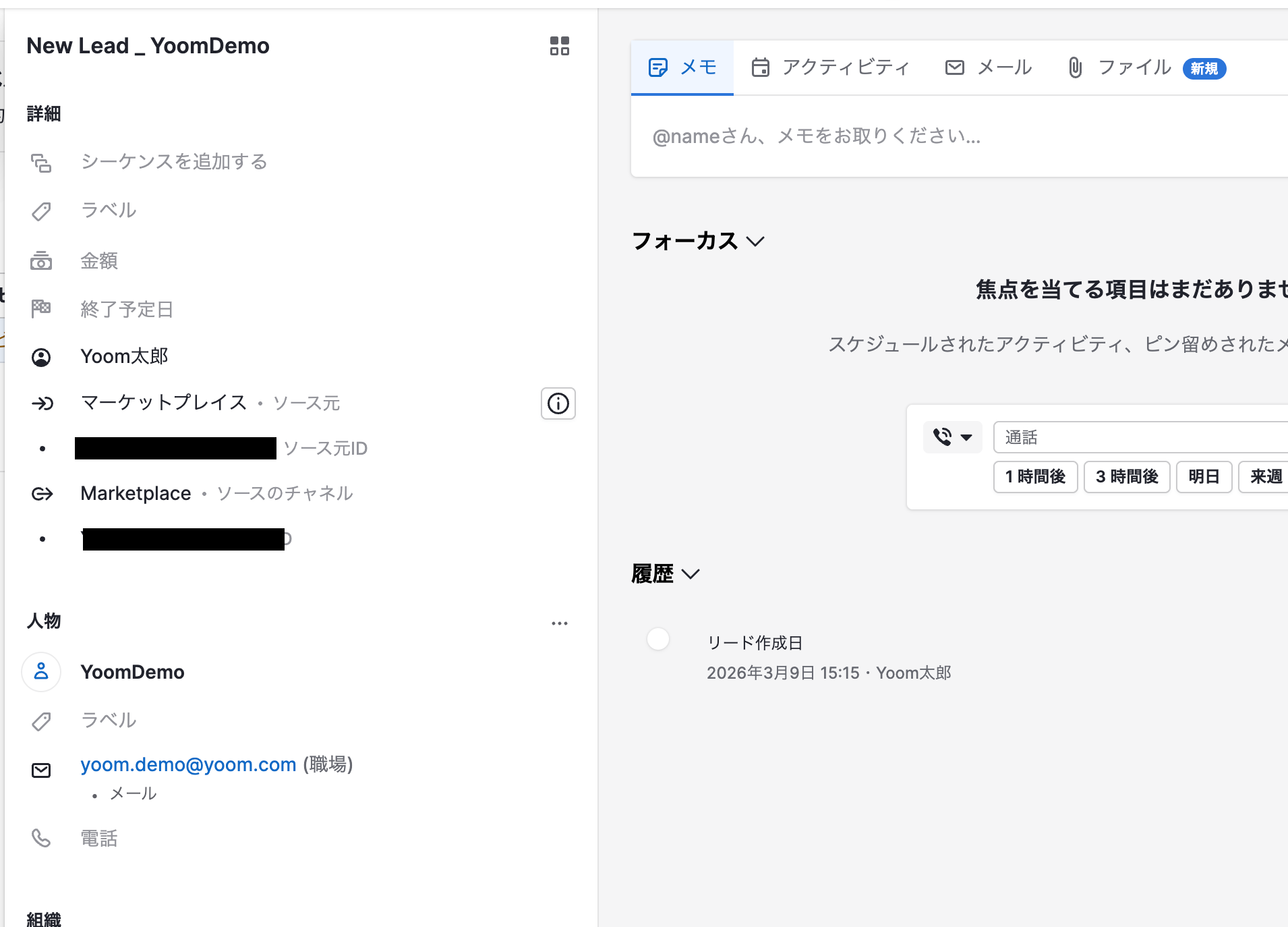Screen dimensions: 1288x927
Task: Click the YoomDemo person avatar icon
Action: pyautogui.click(x=41, y=671)
